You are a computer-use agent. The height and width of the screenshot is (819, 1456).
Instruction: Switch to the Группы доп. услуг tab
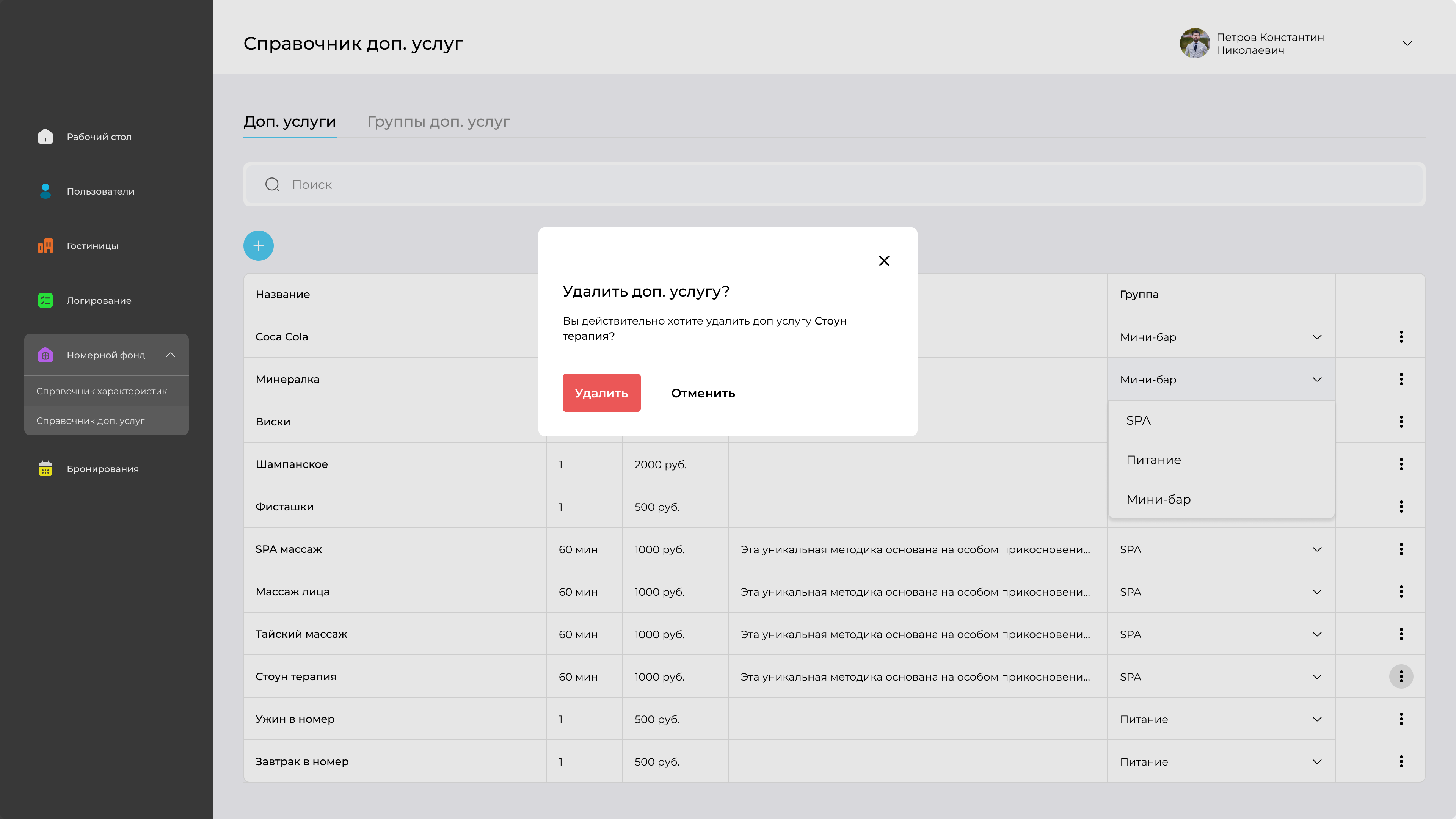pyautogui.click(x=439, y=121)
